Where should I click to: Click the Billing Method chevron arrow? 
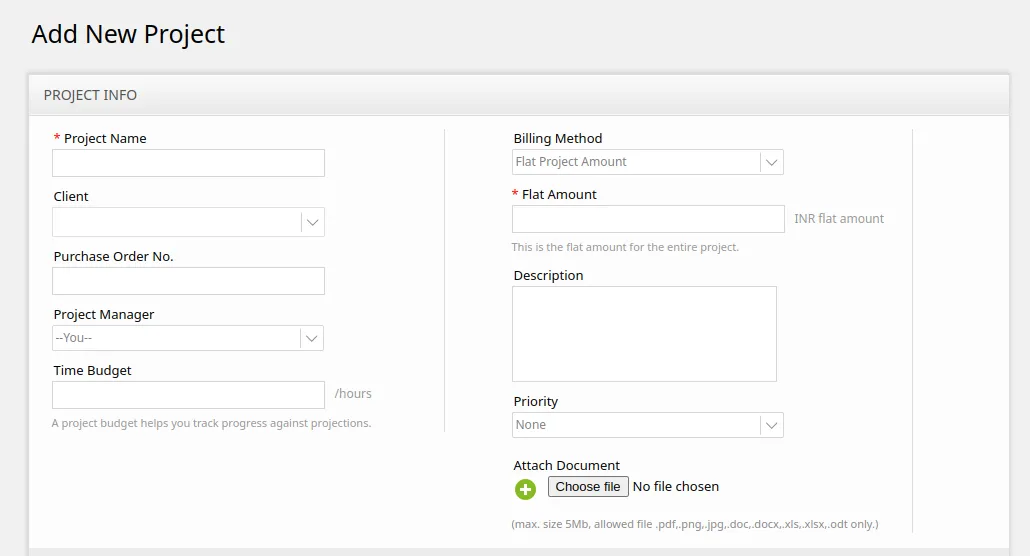tap(771, 162)
